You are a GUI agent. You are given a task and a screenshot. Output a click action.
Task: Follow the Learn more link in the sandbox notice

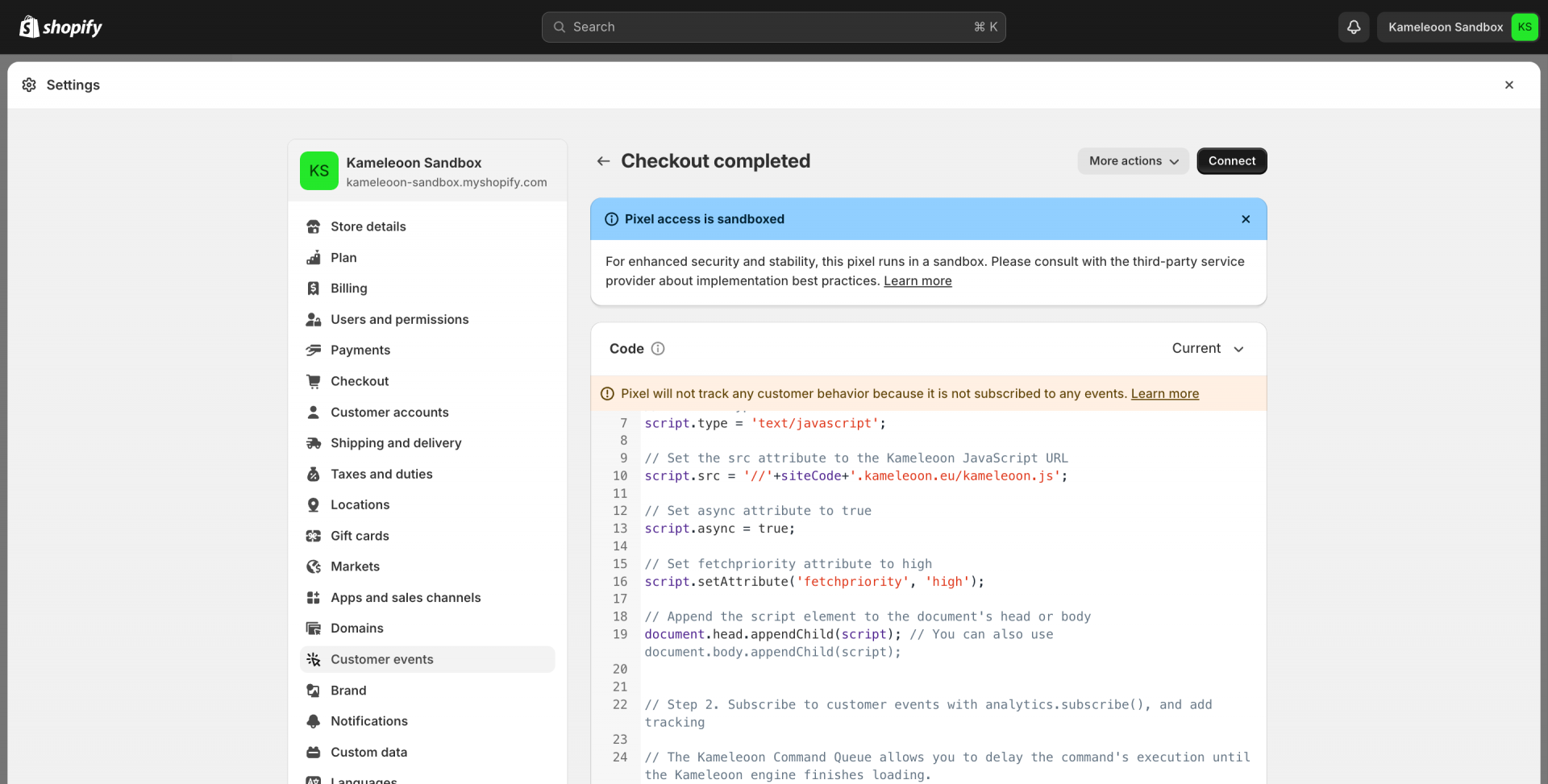[x=918, y=281]
